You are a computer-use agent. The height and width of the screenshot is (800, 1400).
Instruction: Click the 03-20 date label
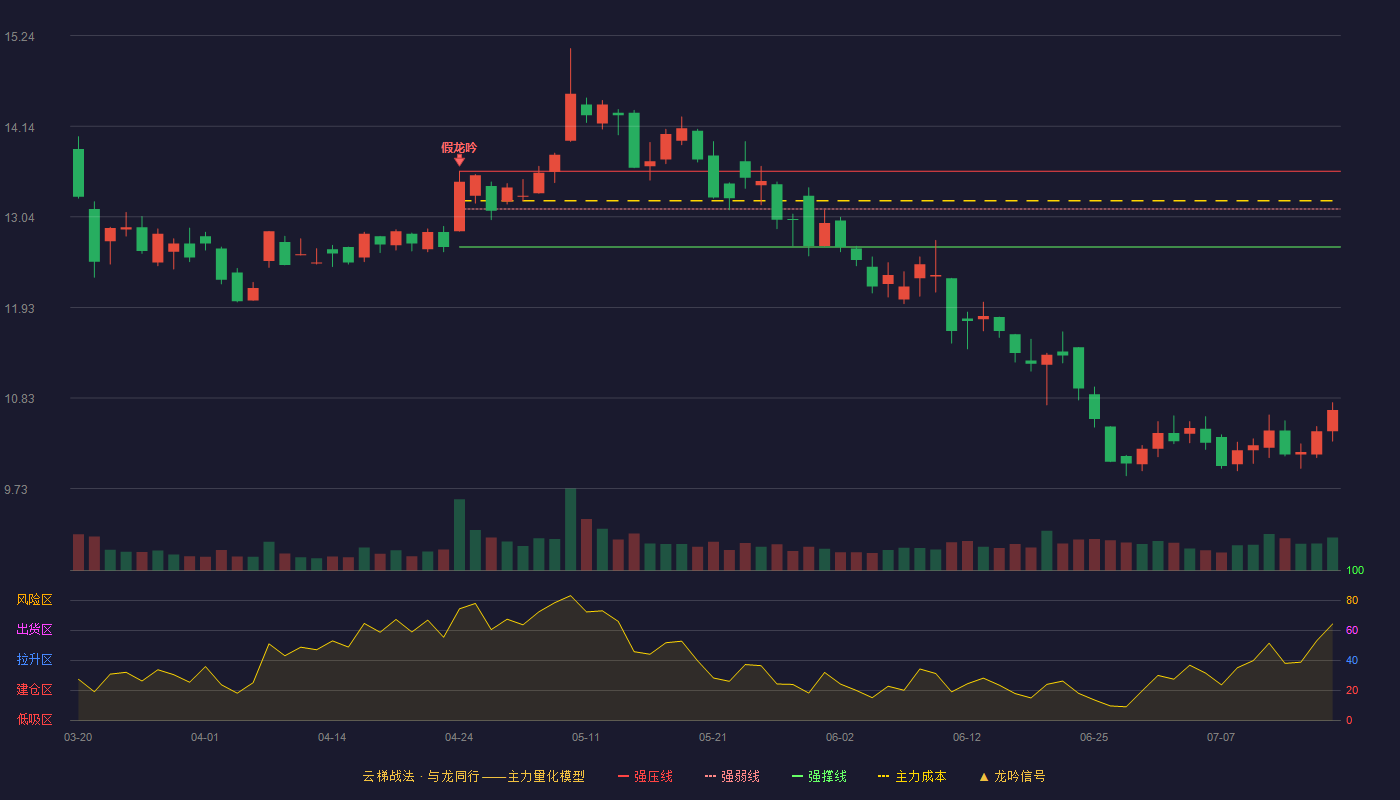(x=78, y=737)
